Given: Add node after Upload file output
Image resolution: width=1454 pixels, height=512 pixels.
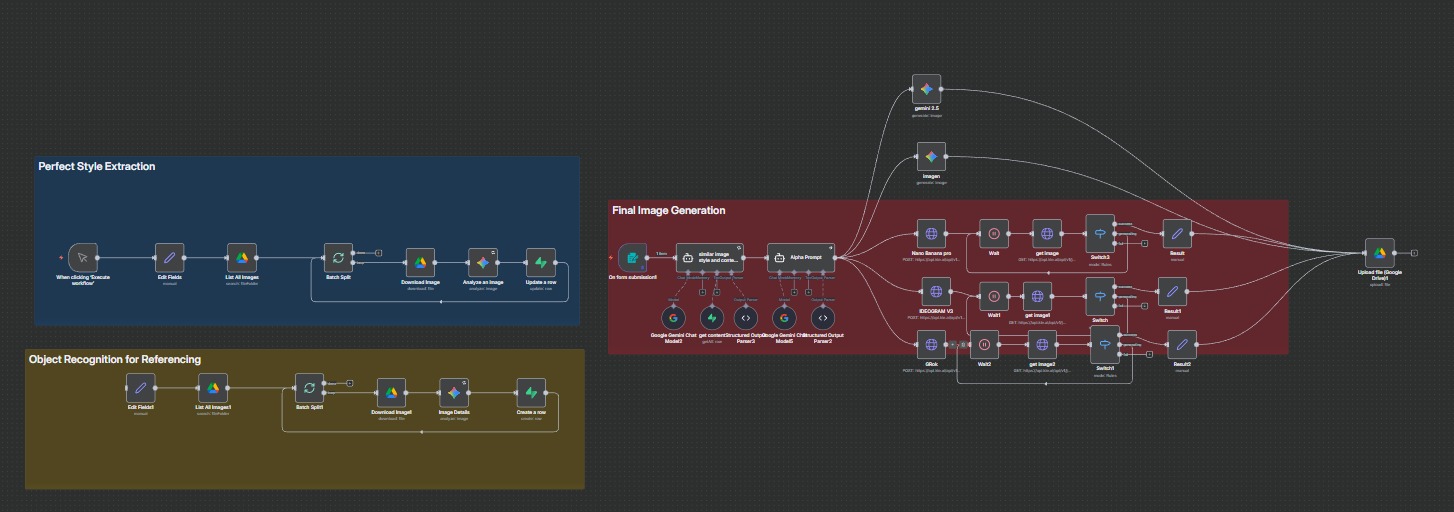Looking at the screenshot, I should tap(1414, 253).
